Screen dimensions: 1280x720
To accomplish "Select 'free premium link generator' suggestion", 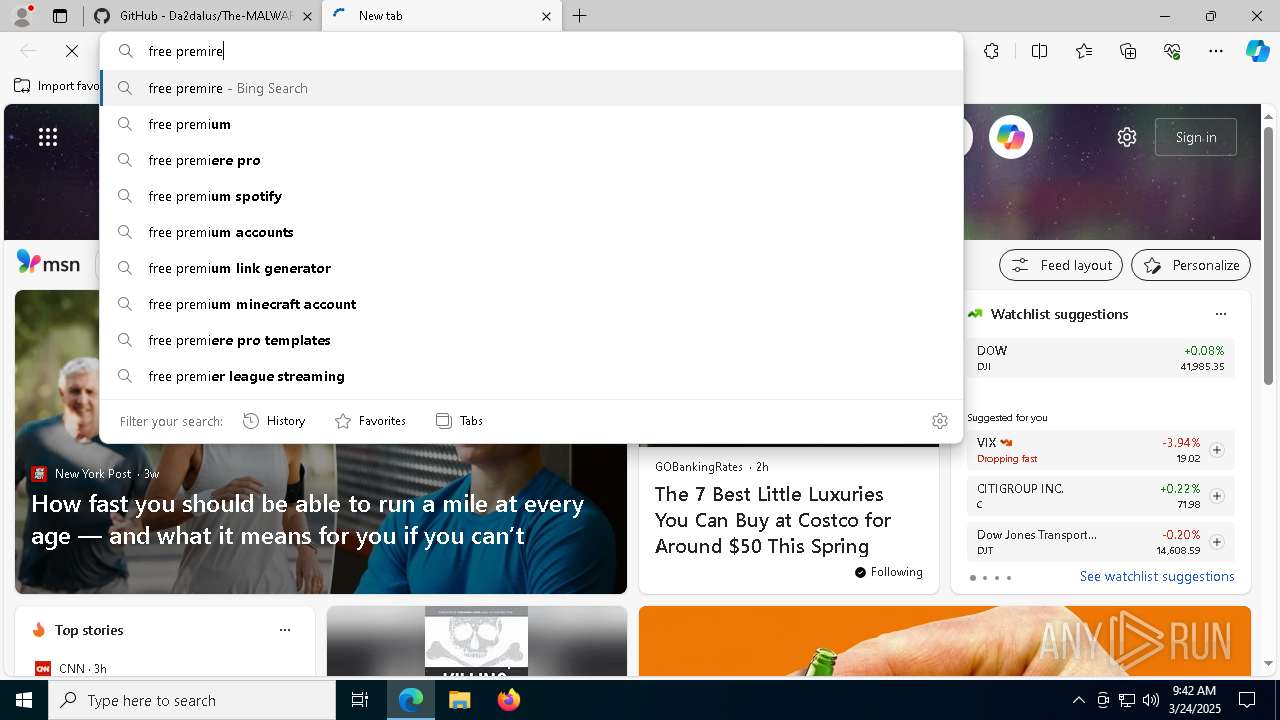I will 531,268.
